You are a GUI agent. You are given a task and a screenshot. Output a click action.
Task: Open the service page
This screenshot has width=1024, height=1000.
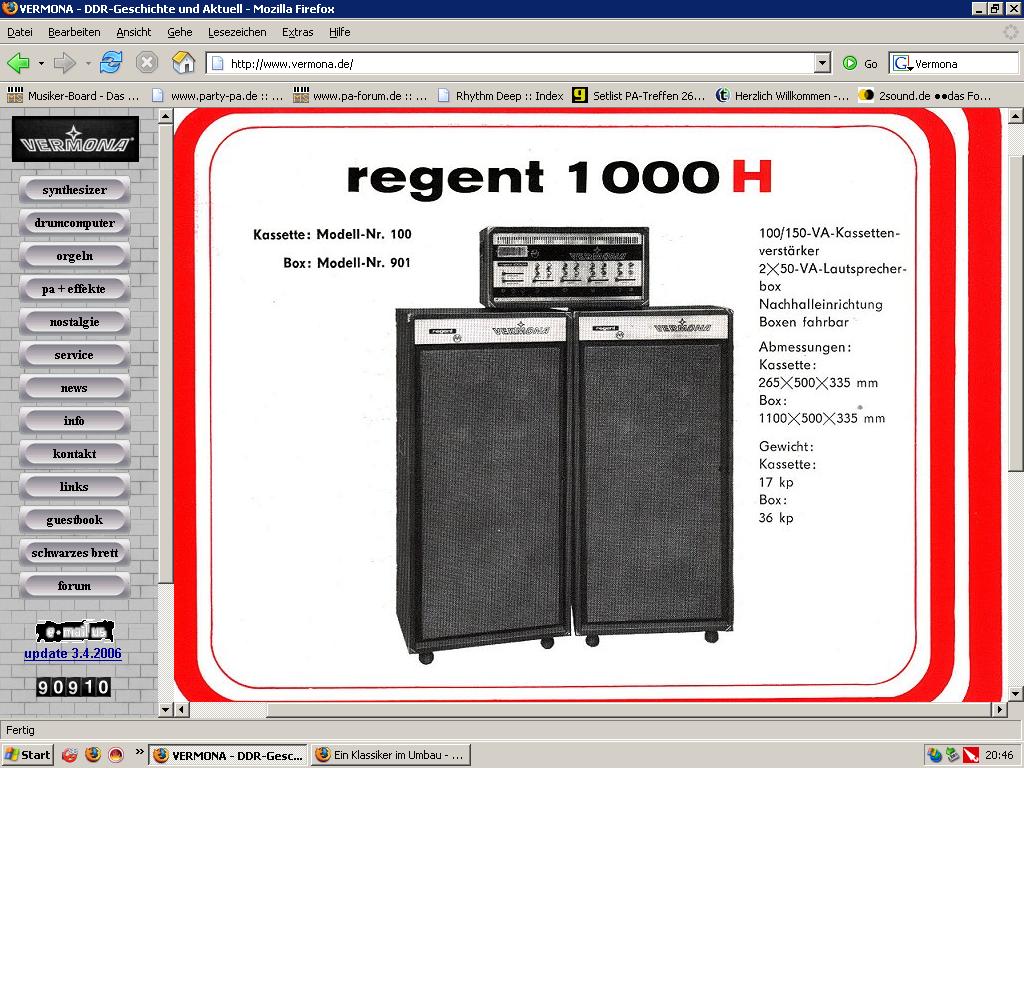(x=74, y=355)
